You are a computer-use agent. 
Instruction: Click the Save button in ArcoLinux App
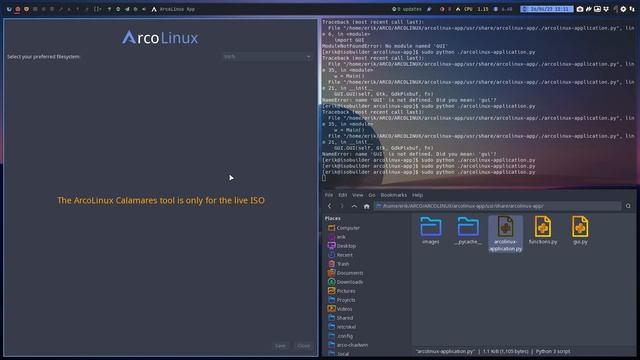[280, 346]
